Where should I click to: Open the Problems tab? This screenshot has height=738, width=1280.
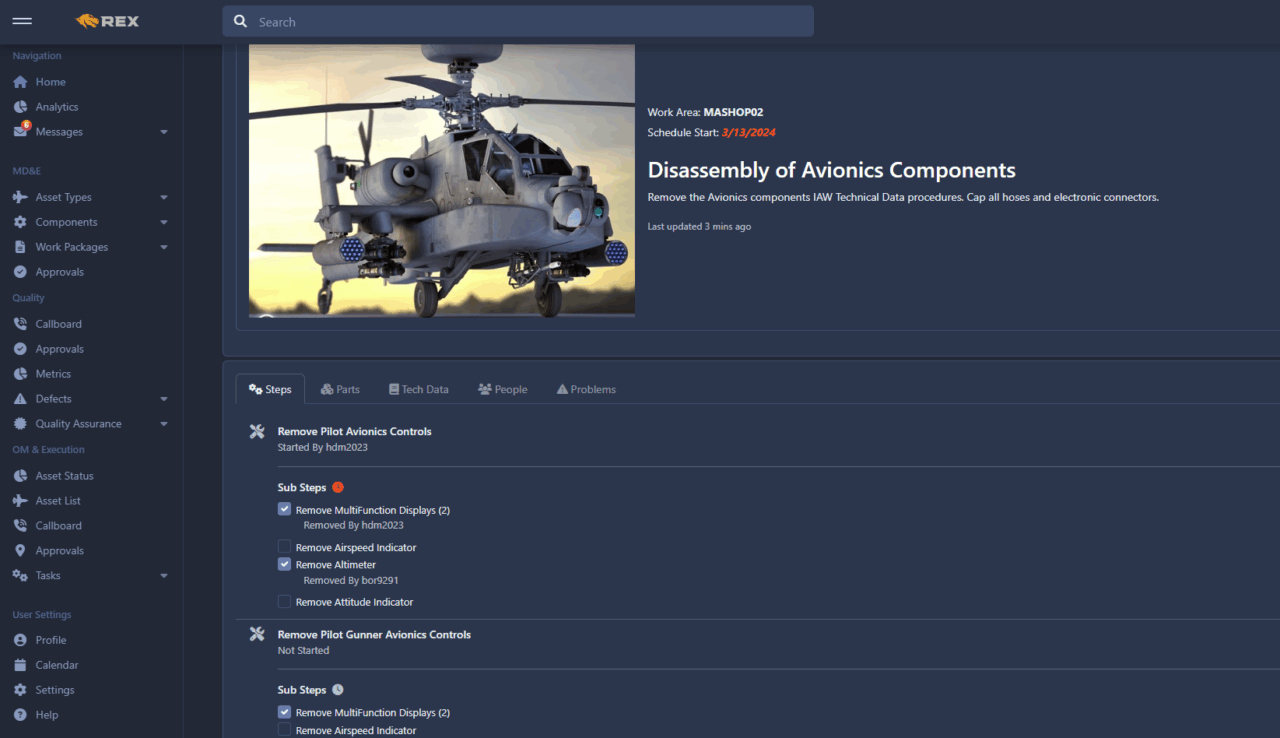click(x=586, y=389)
